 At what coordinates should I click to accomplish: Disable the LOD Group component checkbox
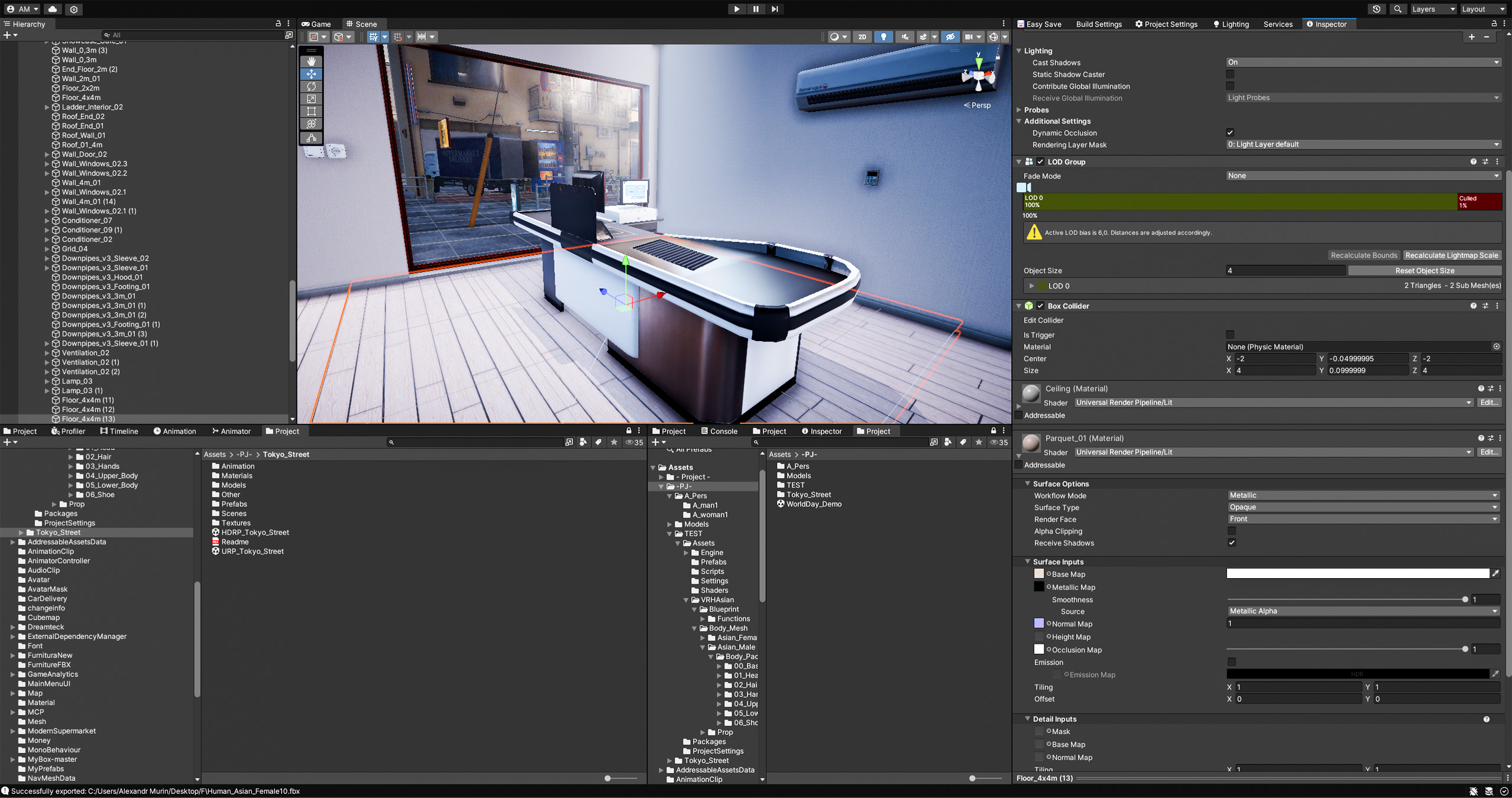tap(1040, 161)
